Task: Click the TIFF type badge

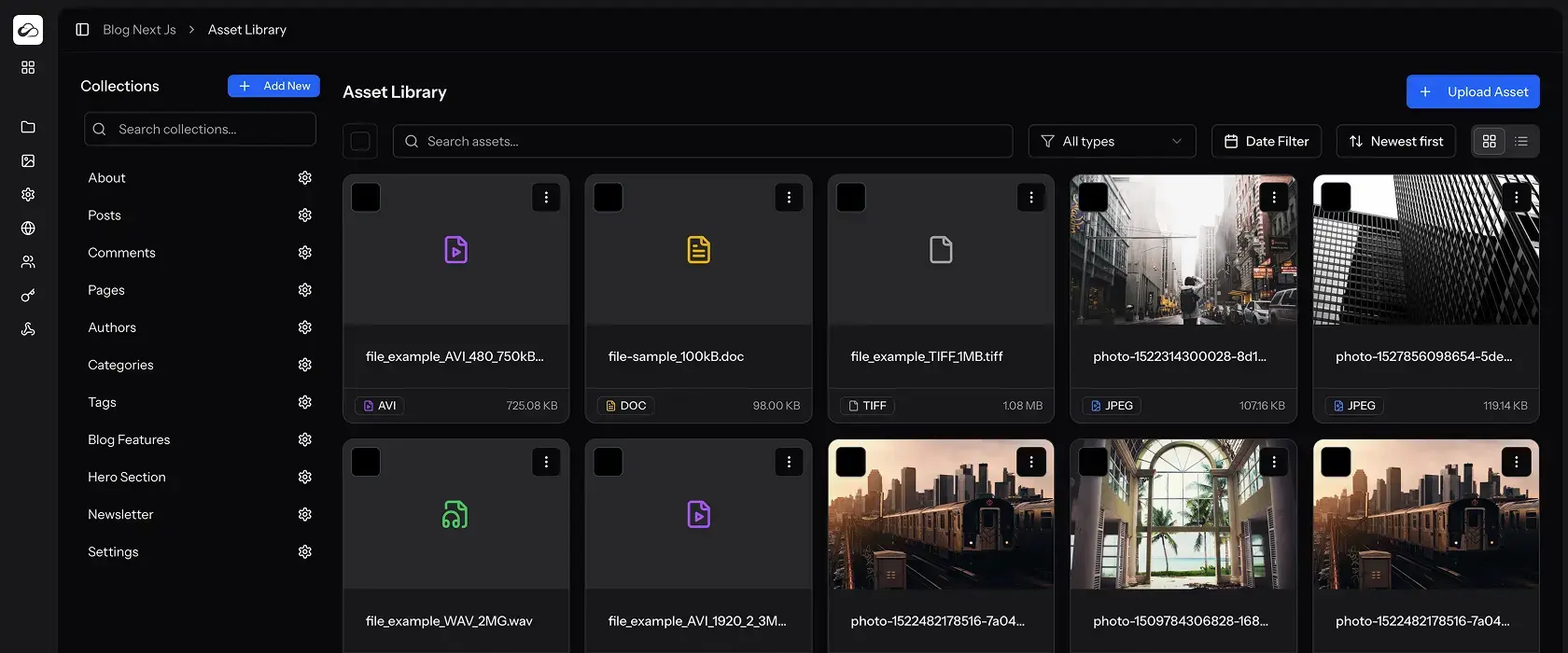Action: (868, 406)
